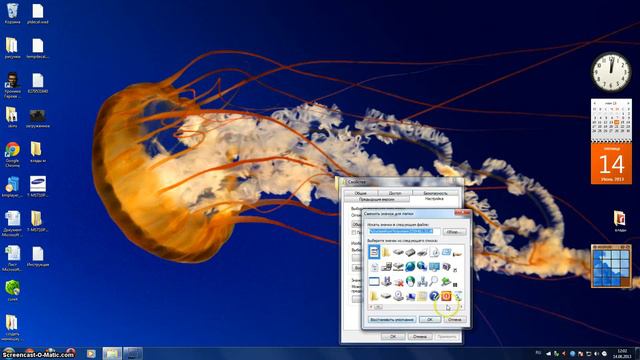
Task: Select the drive with red X icon
Action: click(x=398, y=281)
